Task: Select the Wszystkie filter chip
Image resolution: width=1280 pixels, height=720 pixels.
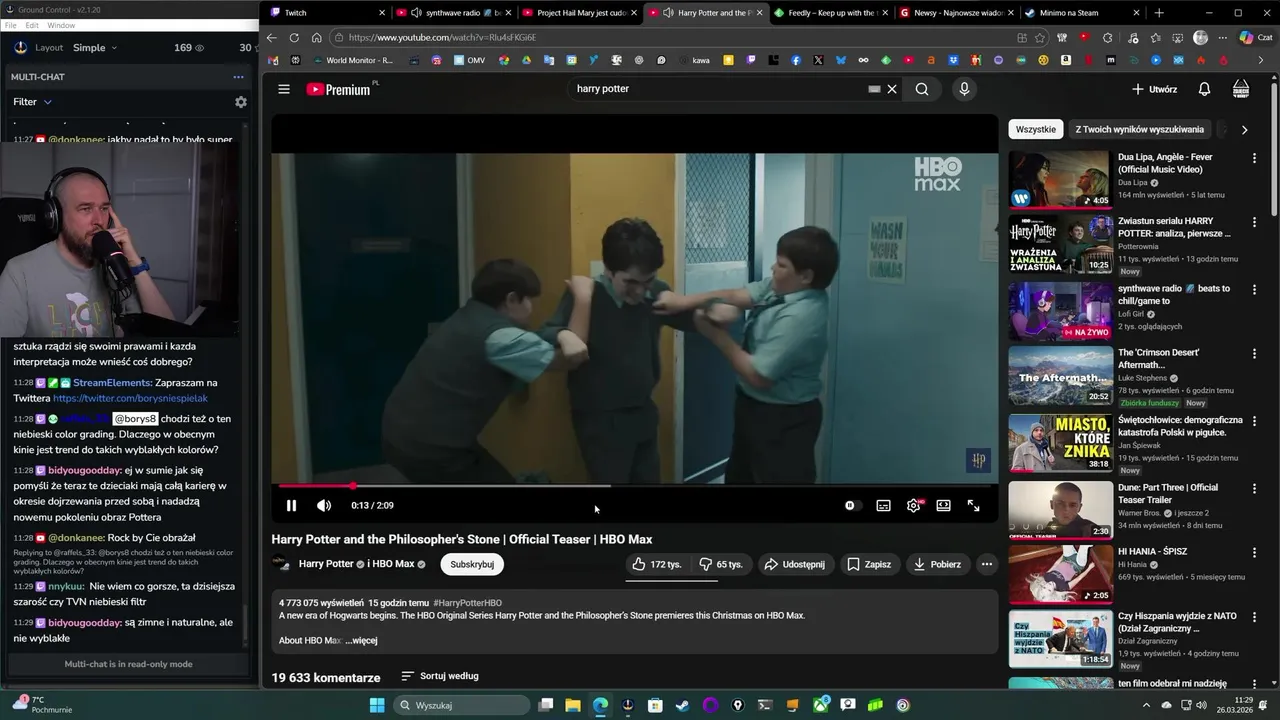Action: click(1036, 129)
